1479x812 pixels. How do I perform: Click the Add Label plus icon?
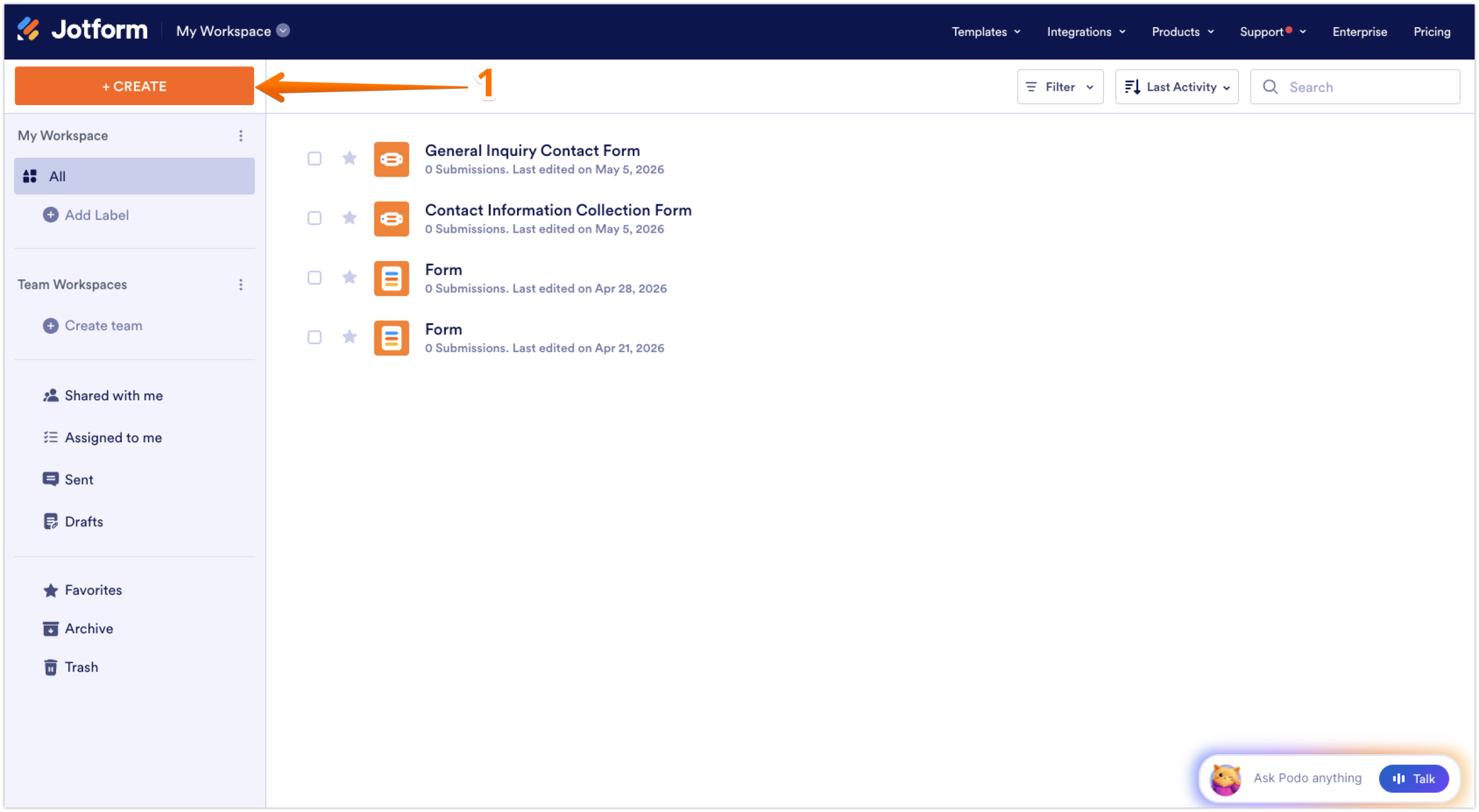coord(51,215)
